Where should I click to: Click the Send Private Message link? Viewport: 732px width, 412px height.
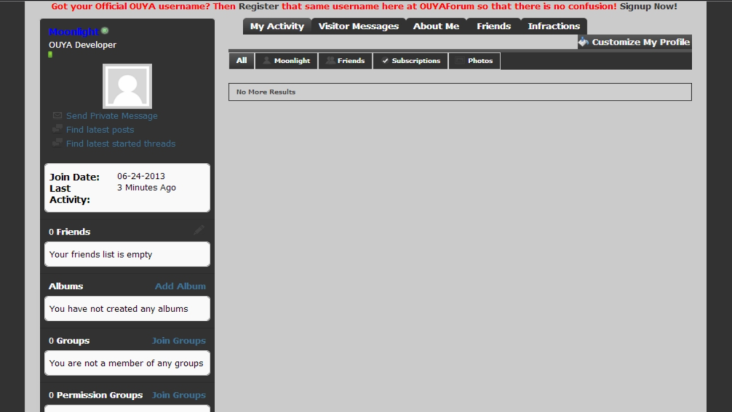coord(112,116)
